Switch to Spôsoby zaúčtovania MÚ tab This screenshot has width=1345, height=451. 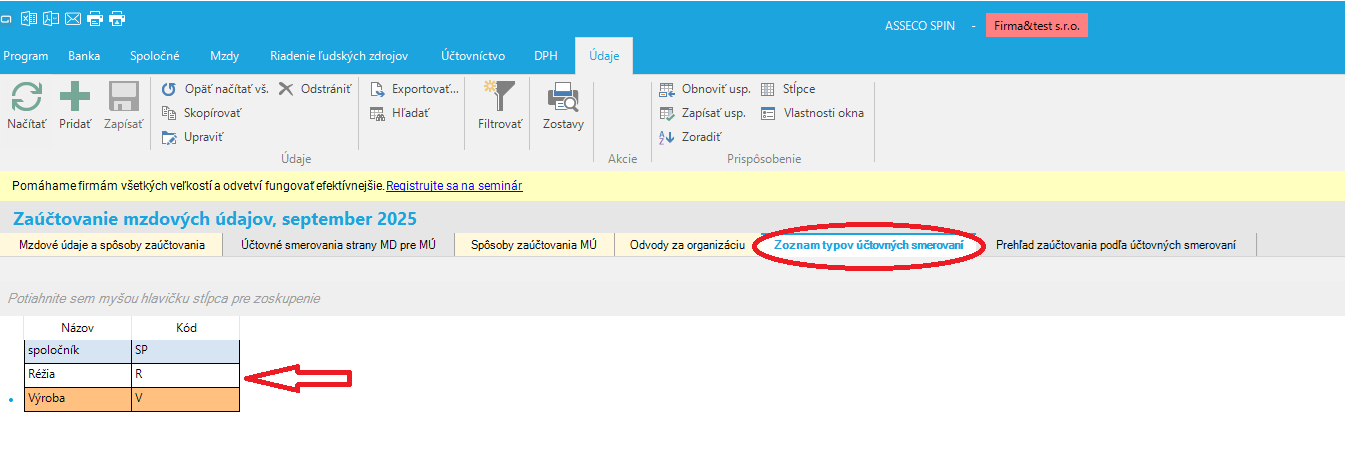click(x=533, y=245)
